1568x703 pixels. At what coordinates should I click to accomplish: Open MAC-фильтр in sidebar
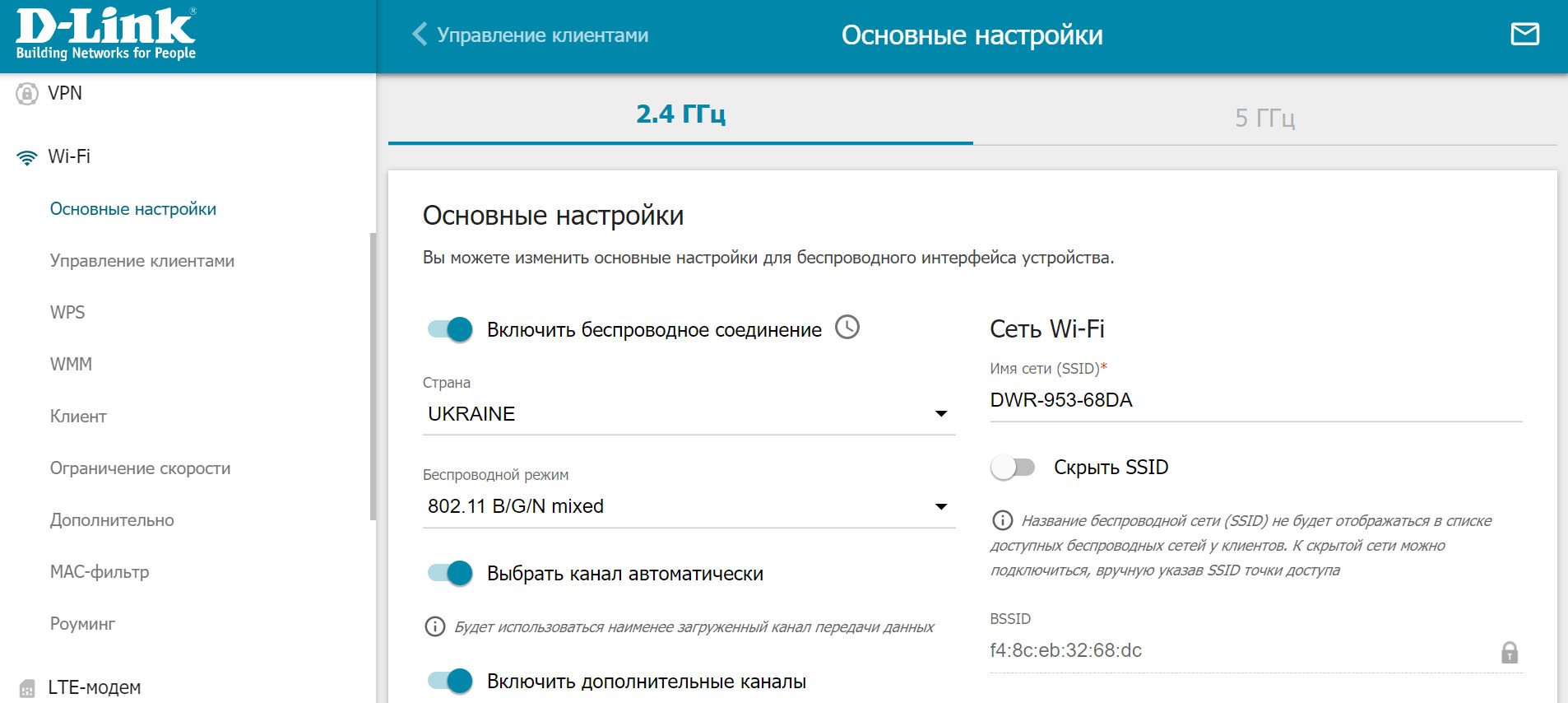pyautogui.click(x=100, y=572)
